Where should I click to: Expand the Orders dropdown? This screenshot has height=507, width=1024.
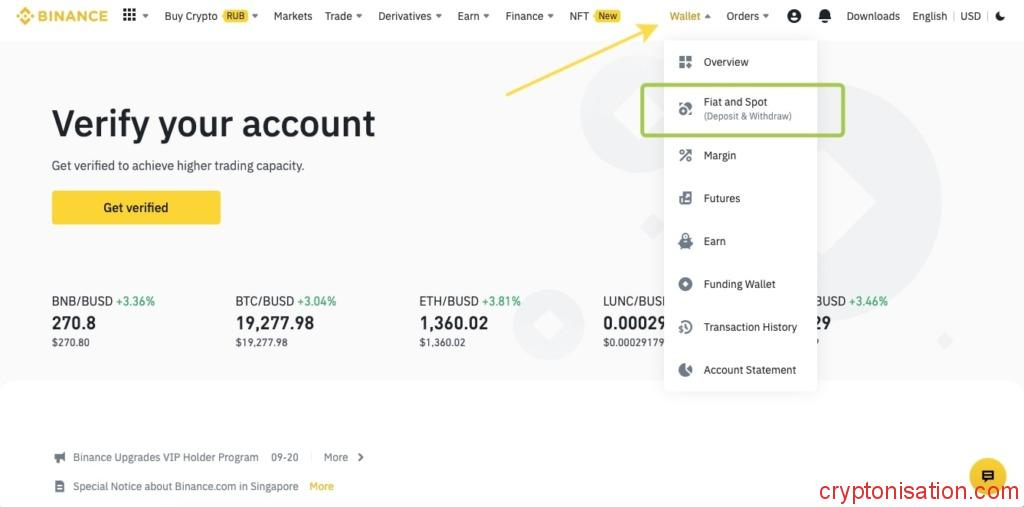tap(748, 16)
